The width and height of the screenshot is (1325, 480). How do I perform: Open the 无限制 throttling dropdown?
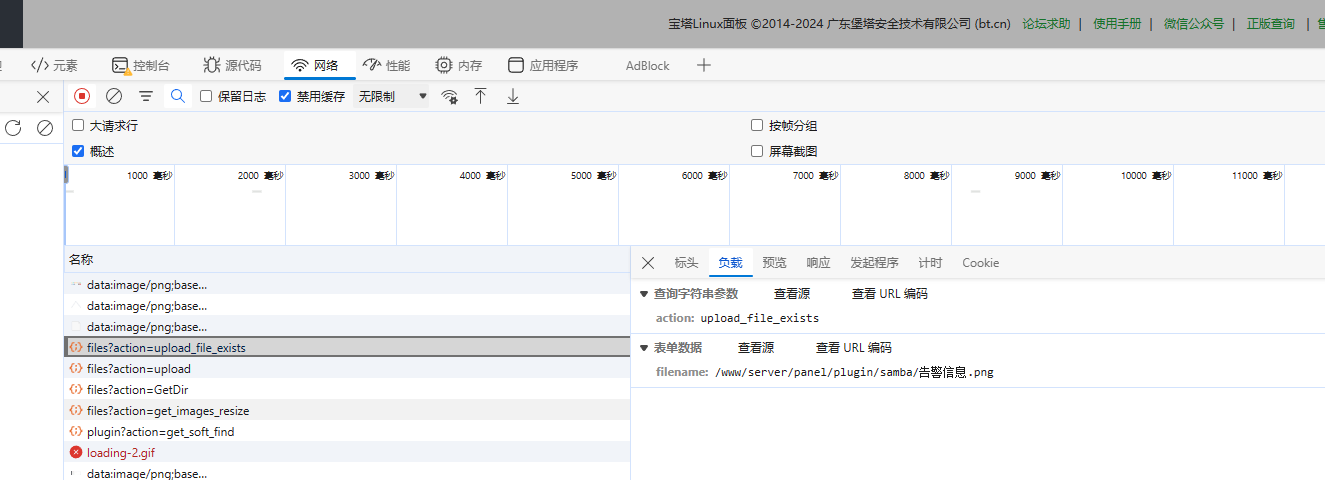click(x=392, y=96)
